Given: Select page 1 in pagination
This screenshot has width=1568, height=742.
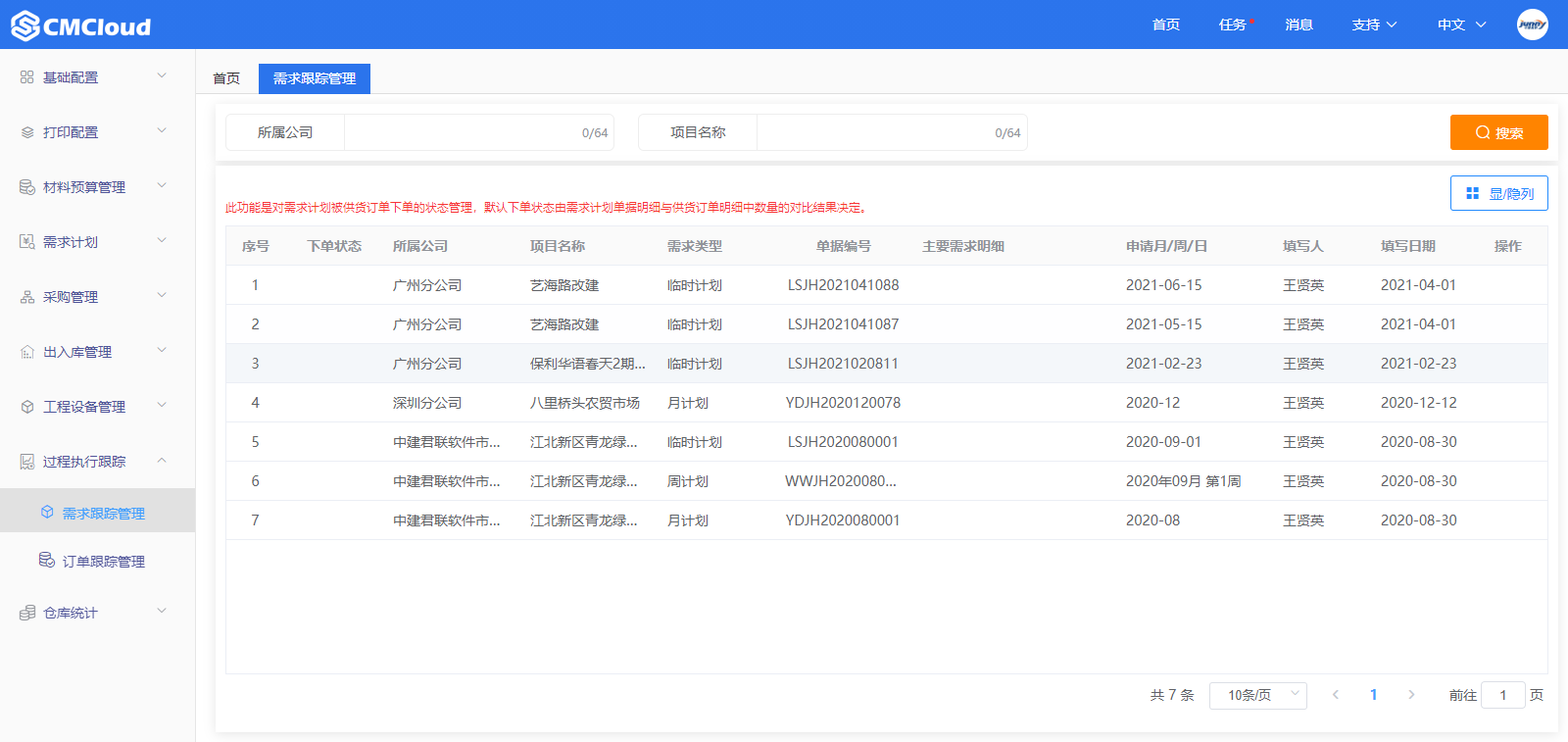Looking at the screenshot, I should tap(1373, 694).
